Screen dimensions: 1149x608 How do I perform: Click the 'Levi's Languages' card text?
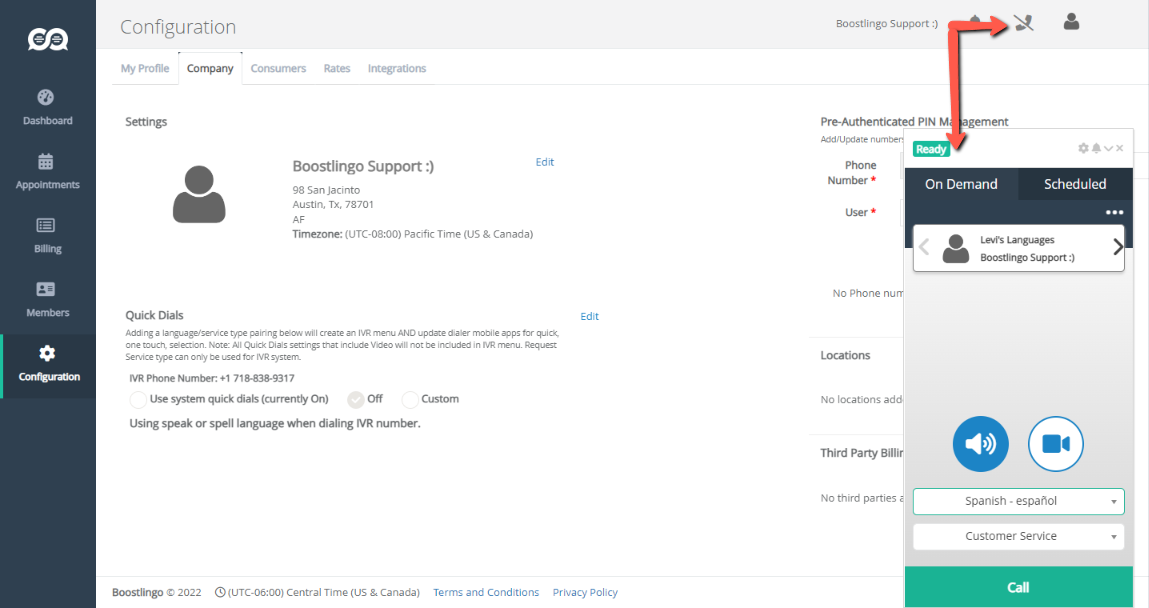pyautogui.click(x=1017, y=240)
